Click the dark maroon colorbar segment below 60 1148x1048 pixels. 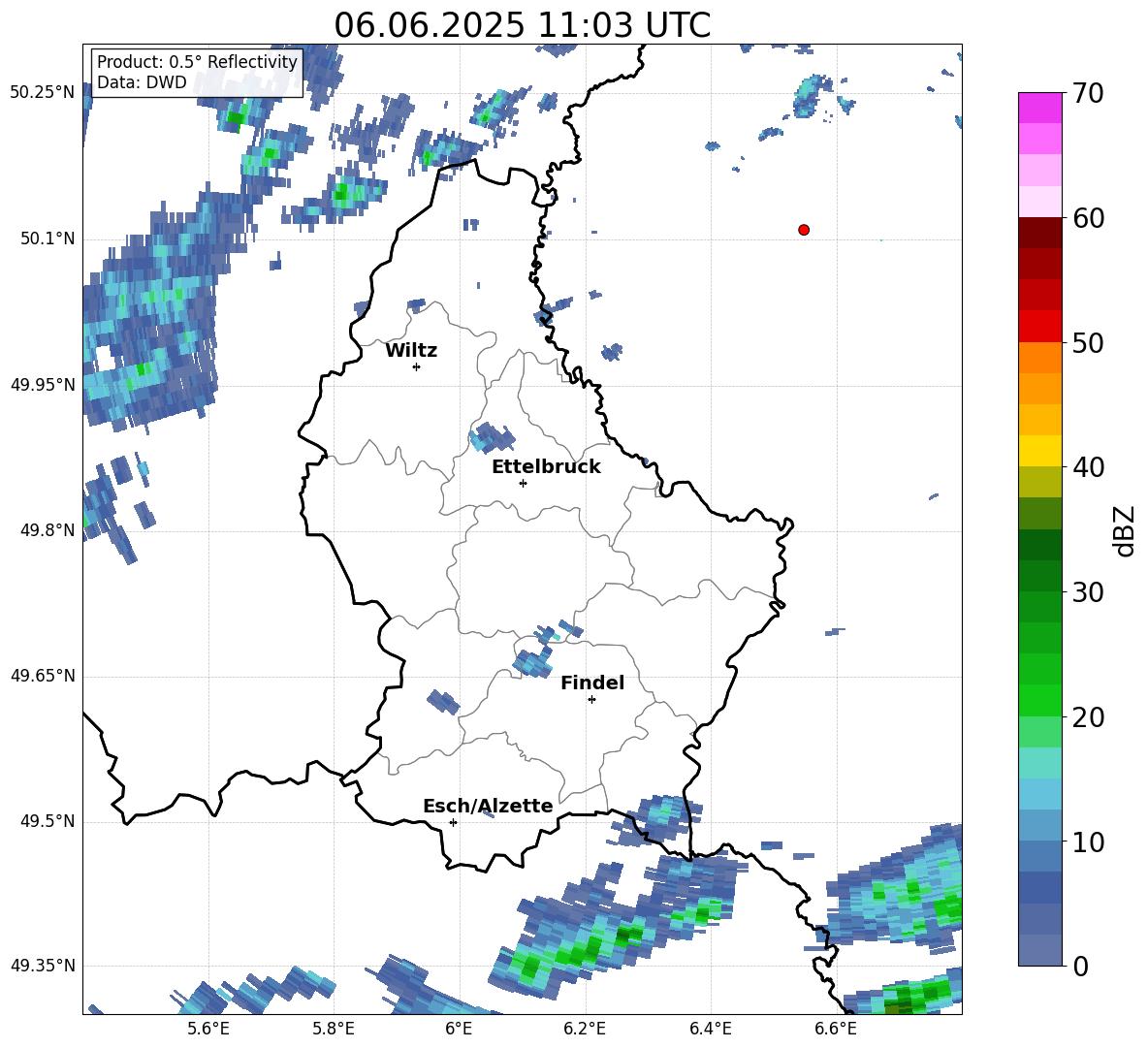1039,232
